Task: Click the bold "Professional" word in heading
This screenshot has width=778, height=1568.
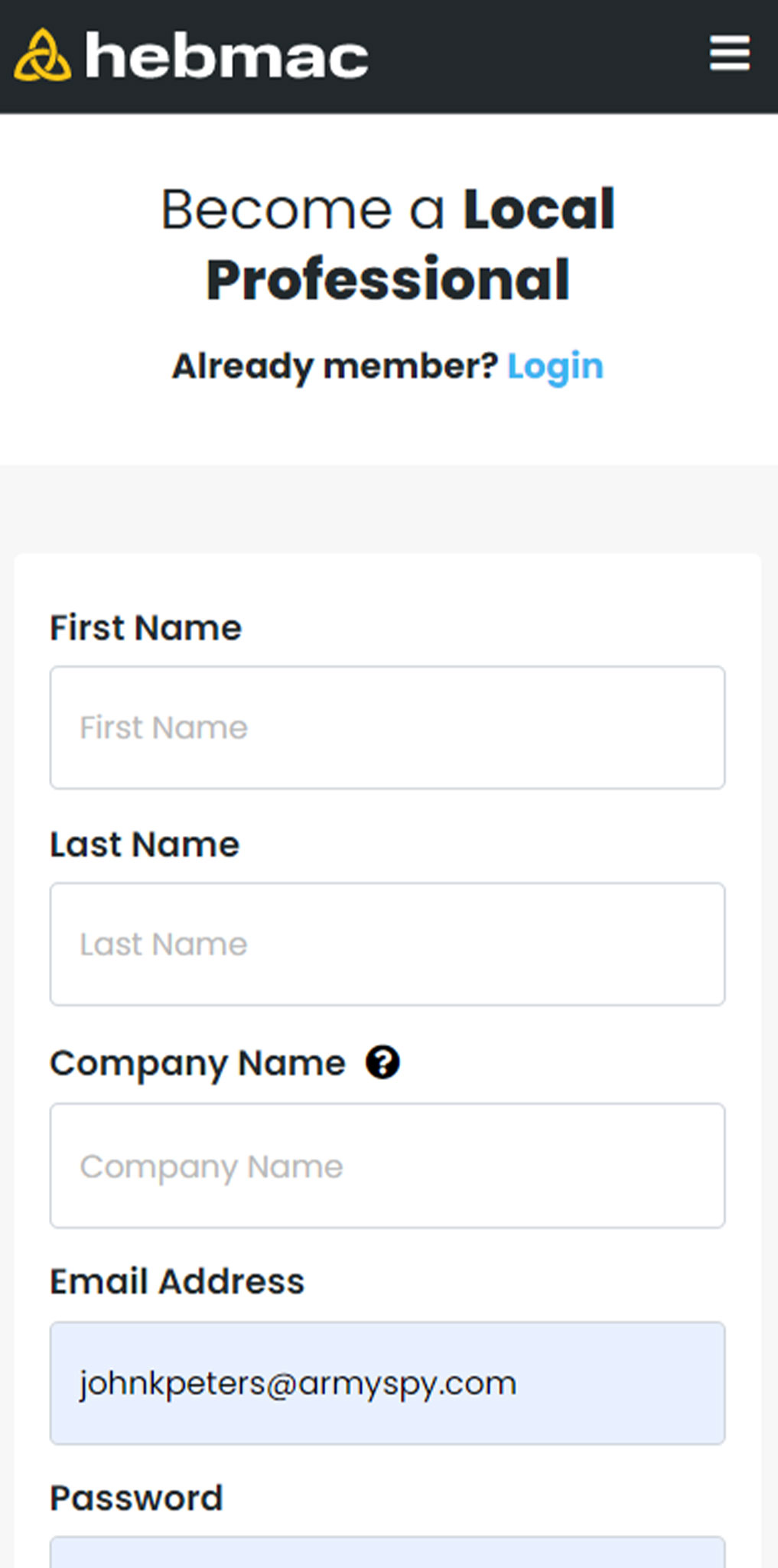Action: 388,280
